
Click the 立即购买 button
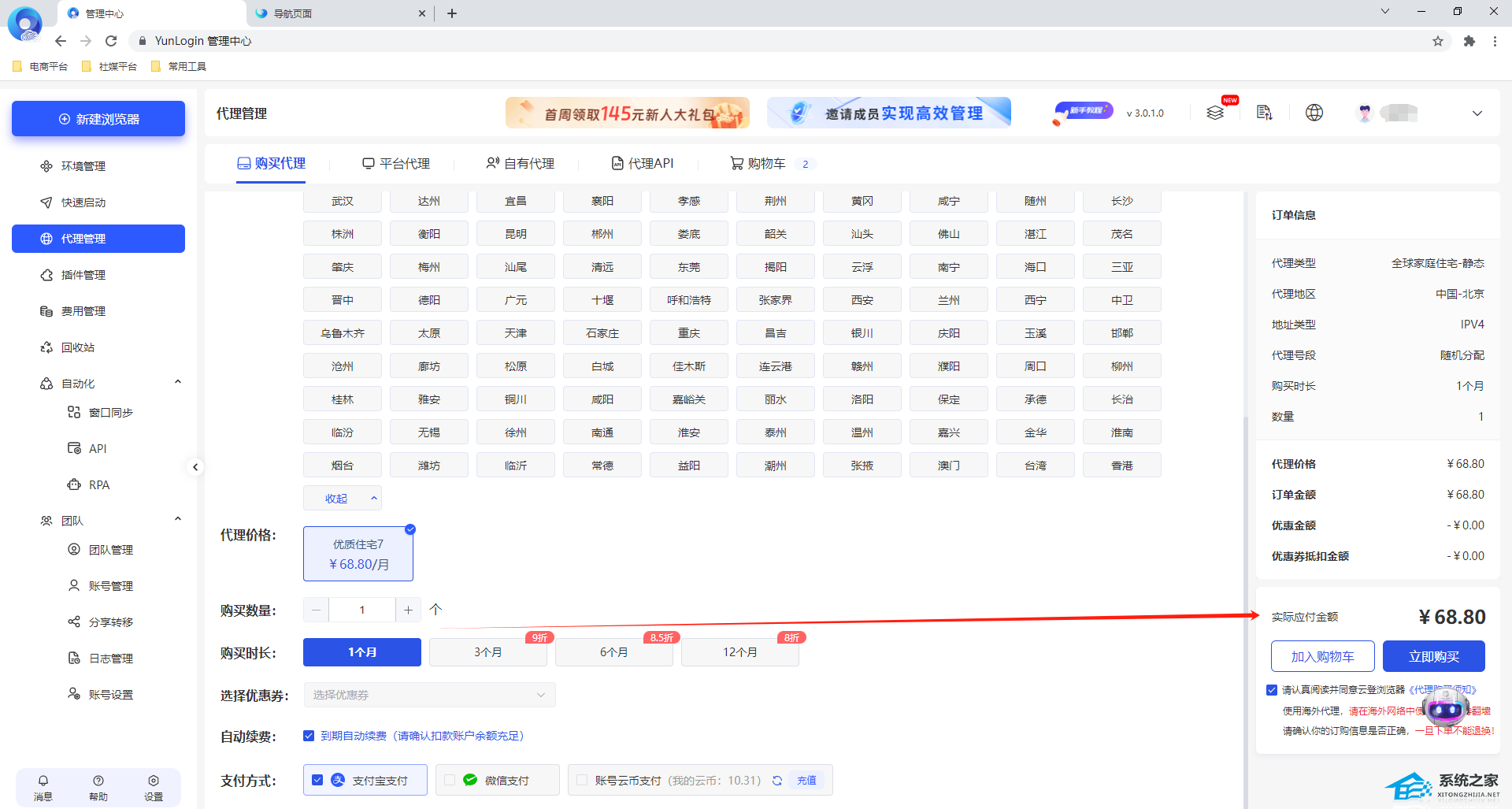coord(1433,656)
